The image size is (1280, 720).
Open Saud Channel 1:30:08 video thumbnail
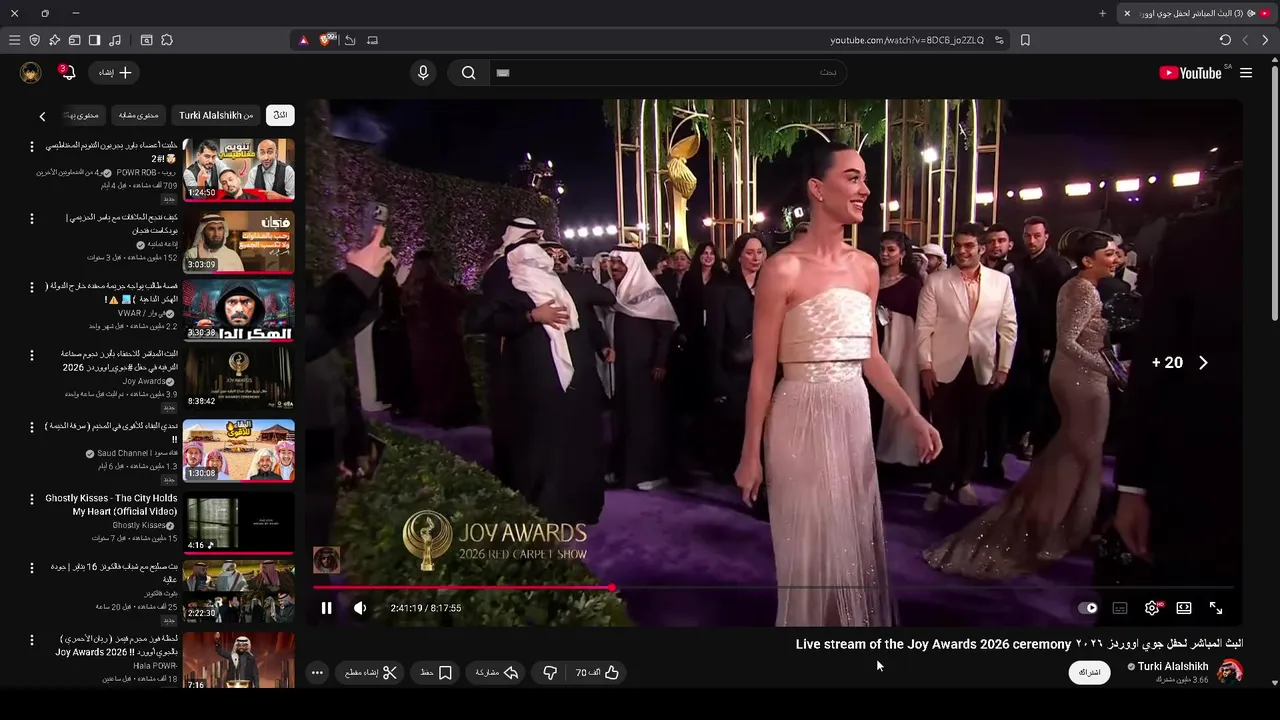[x=239, y=450]
